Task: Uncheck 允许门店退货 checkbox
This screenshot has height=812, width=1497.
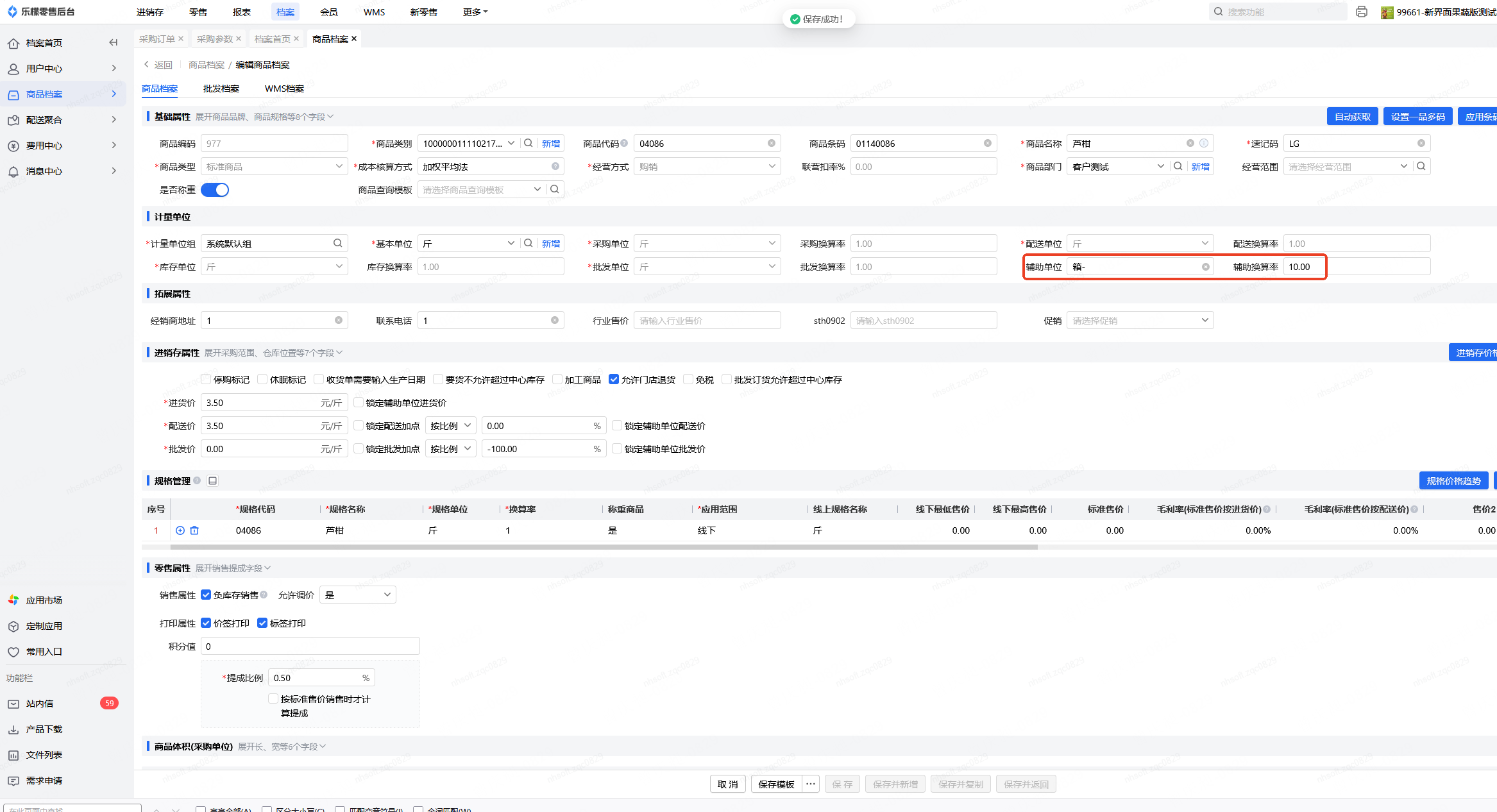Action: (614, 380)
